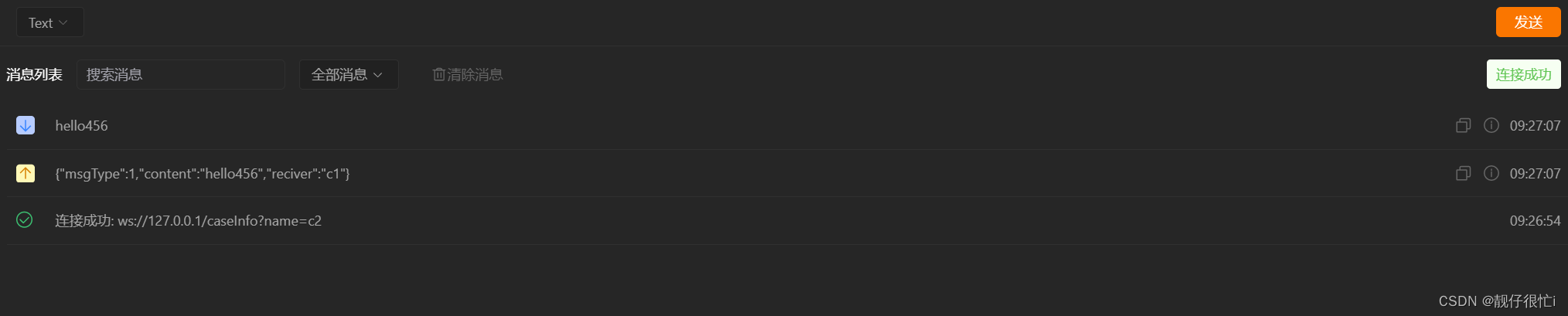Select the hello456 message row
This screenshot has height=316, width=1568.
pos(784,125)
